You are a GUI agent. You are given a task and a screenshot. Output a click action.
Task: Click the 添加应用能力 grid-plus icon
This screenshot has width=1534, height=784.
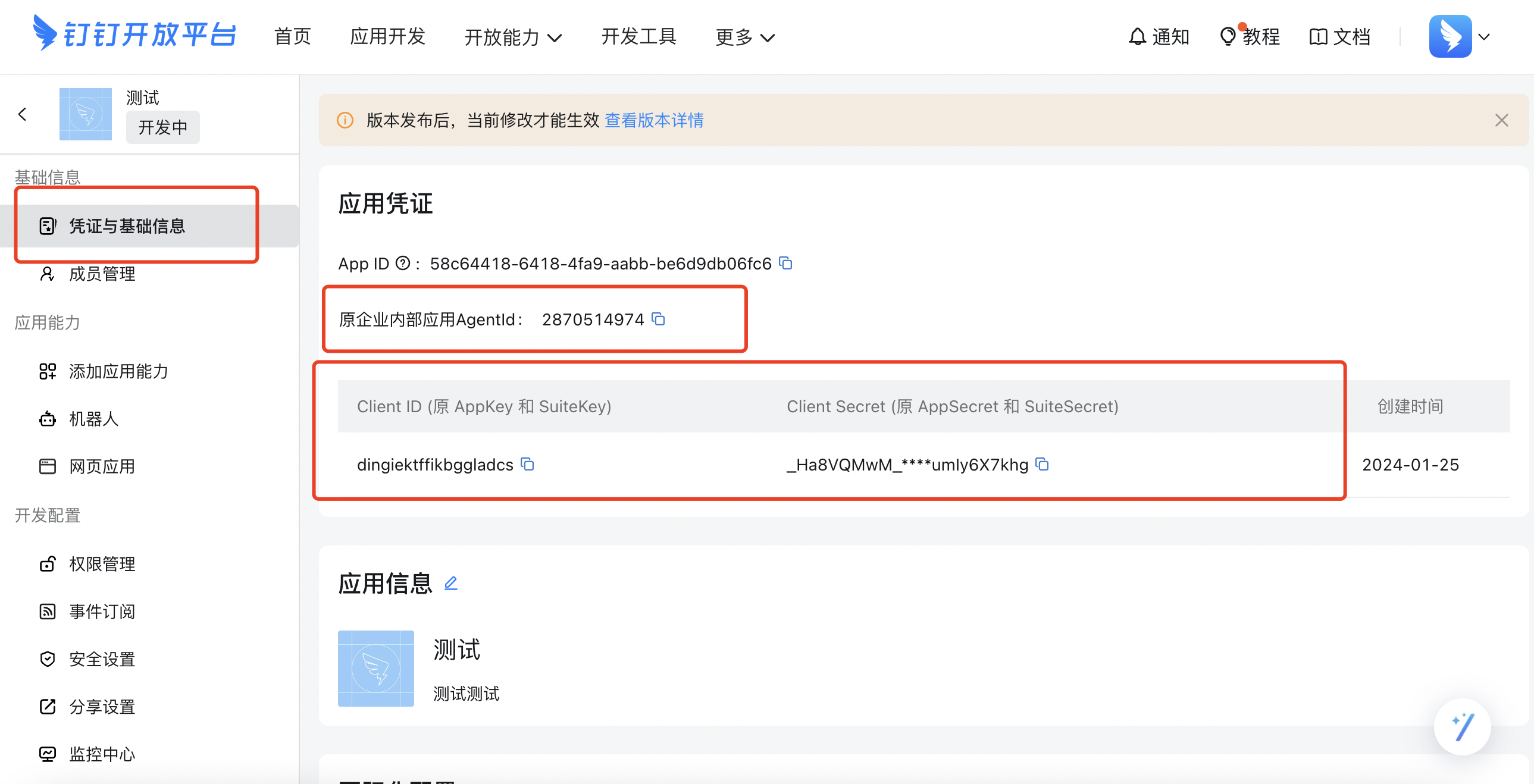pos(48,371)
